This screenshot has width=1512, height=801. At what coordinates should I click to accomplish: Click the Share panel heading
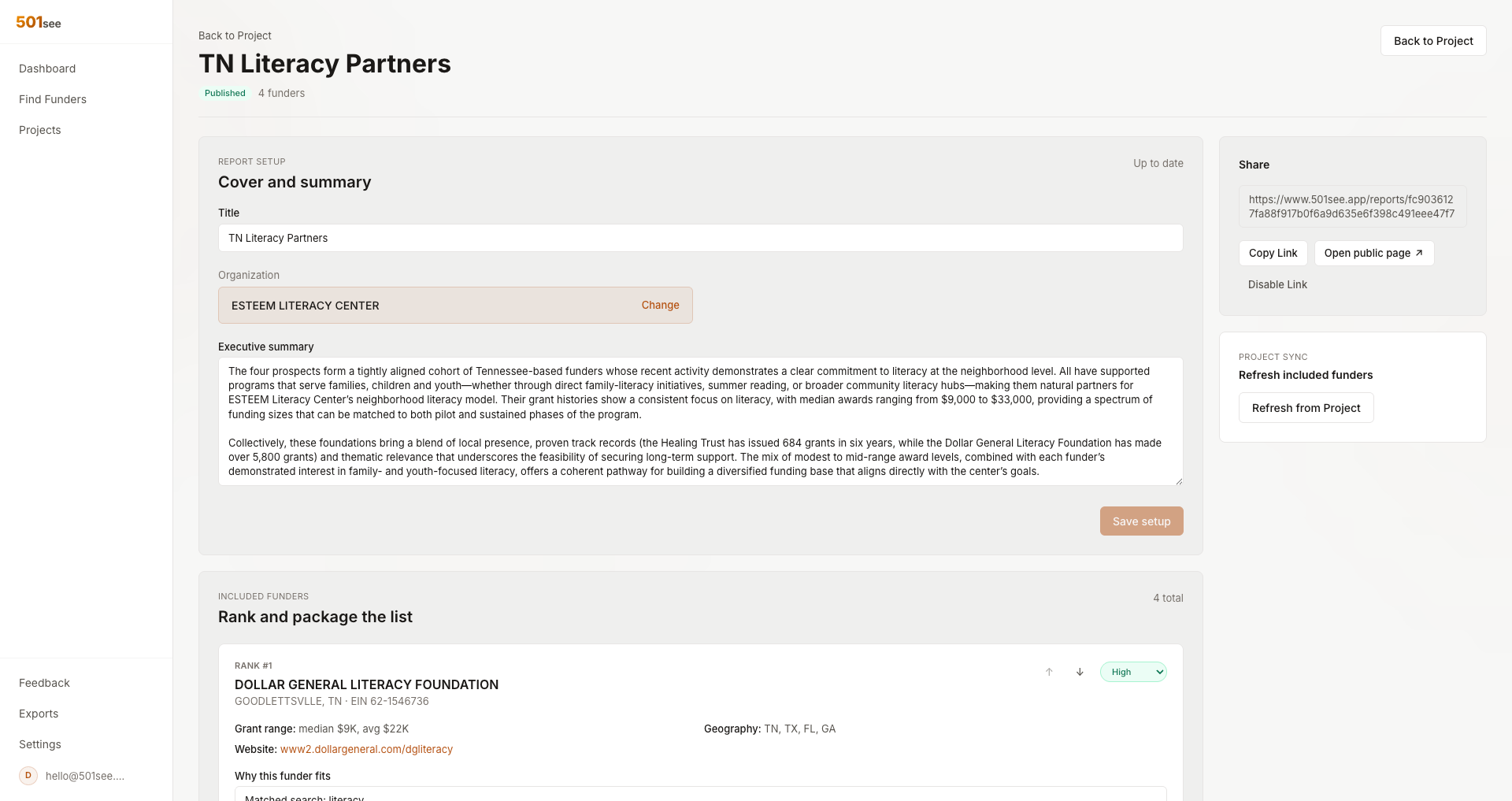click(x=1254, y=165)
